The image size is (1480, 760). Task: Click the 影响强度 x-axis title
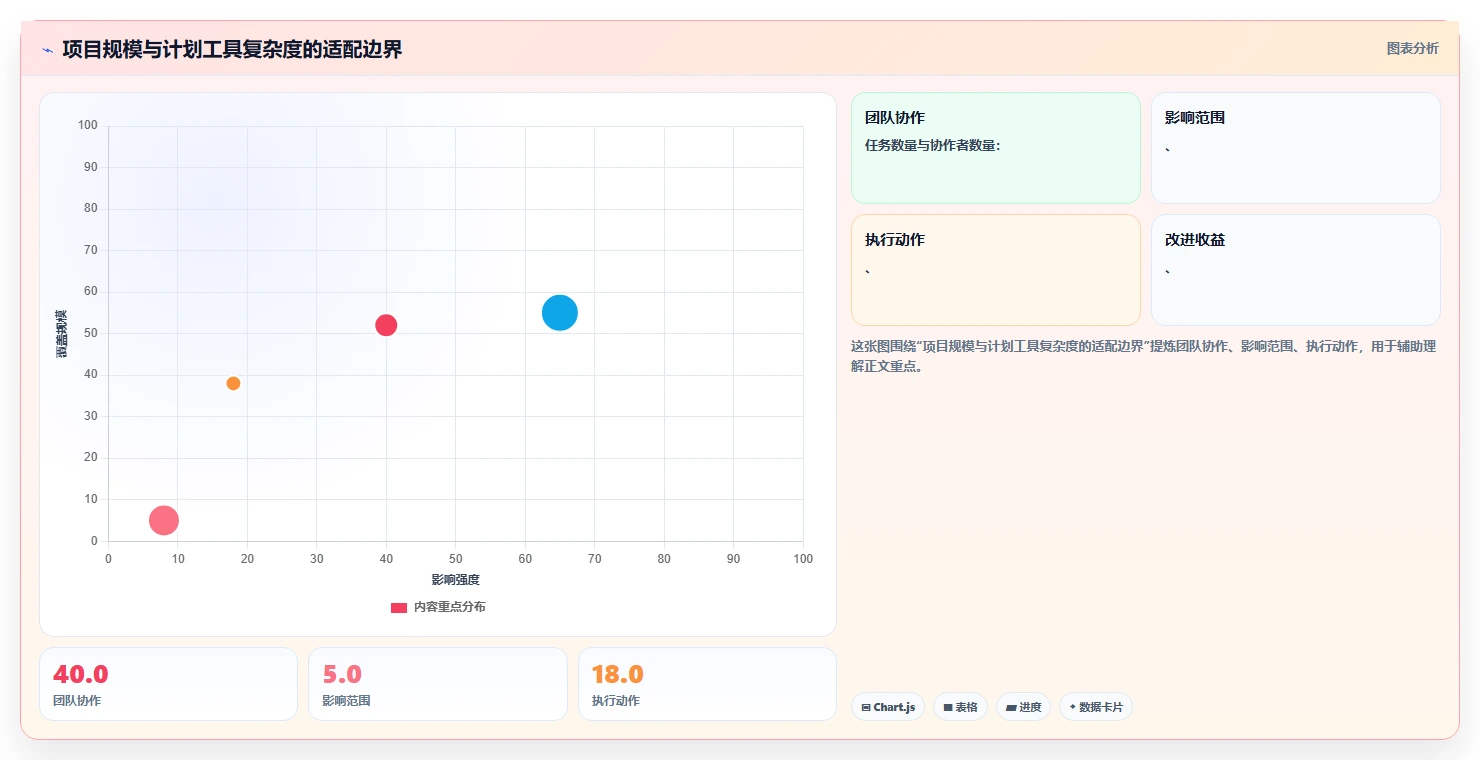point(456,579)
